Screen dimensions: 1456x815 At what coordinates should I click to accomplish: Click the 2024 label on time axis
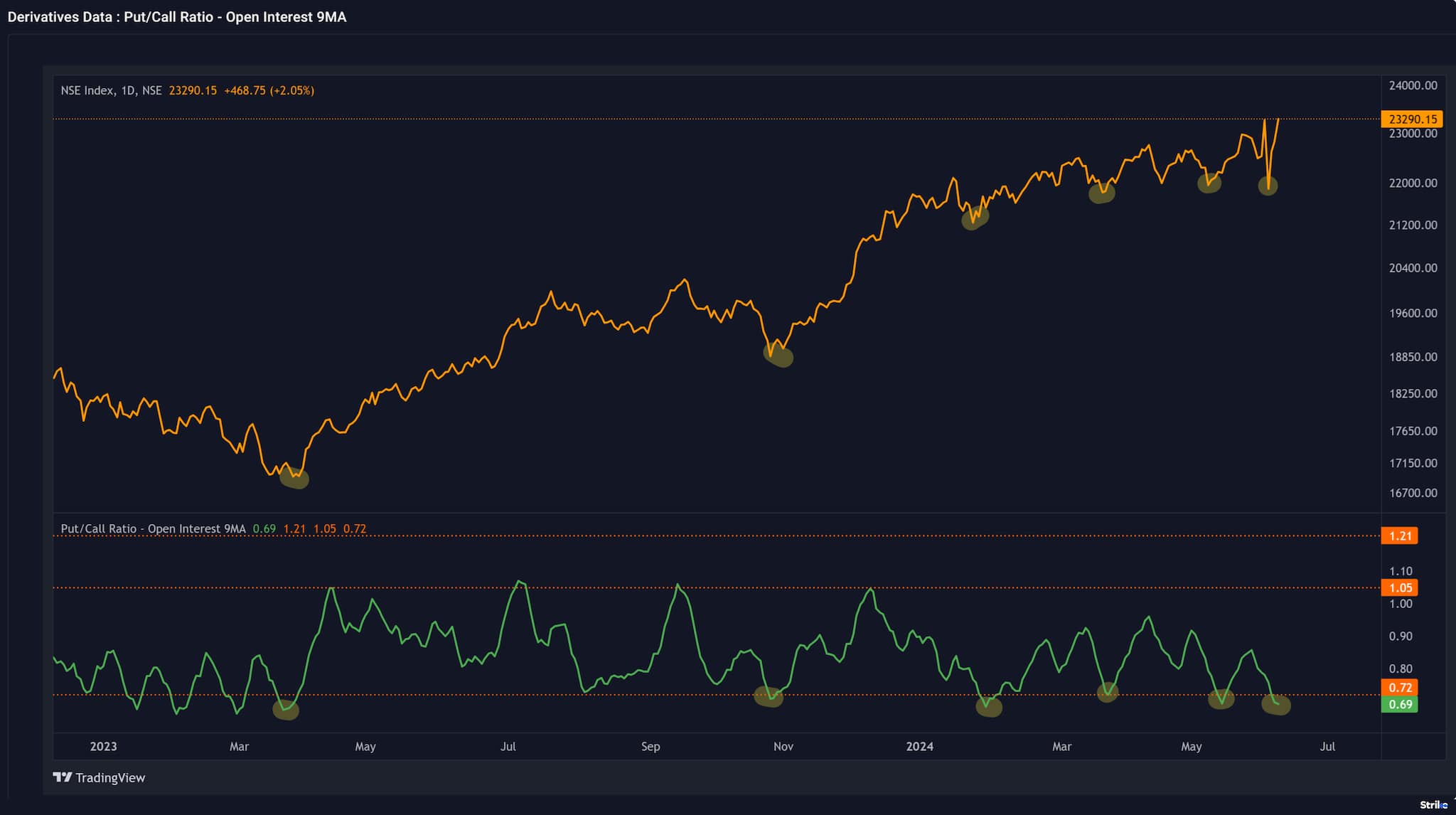tap(919, 747)
